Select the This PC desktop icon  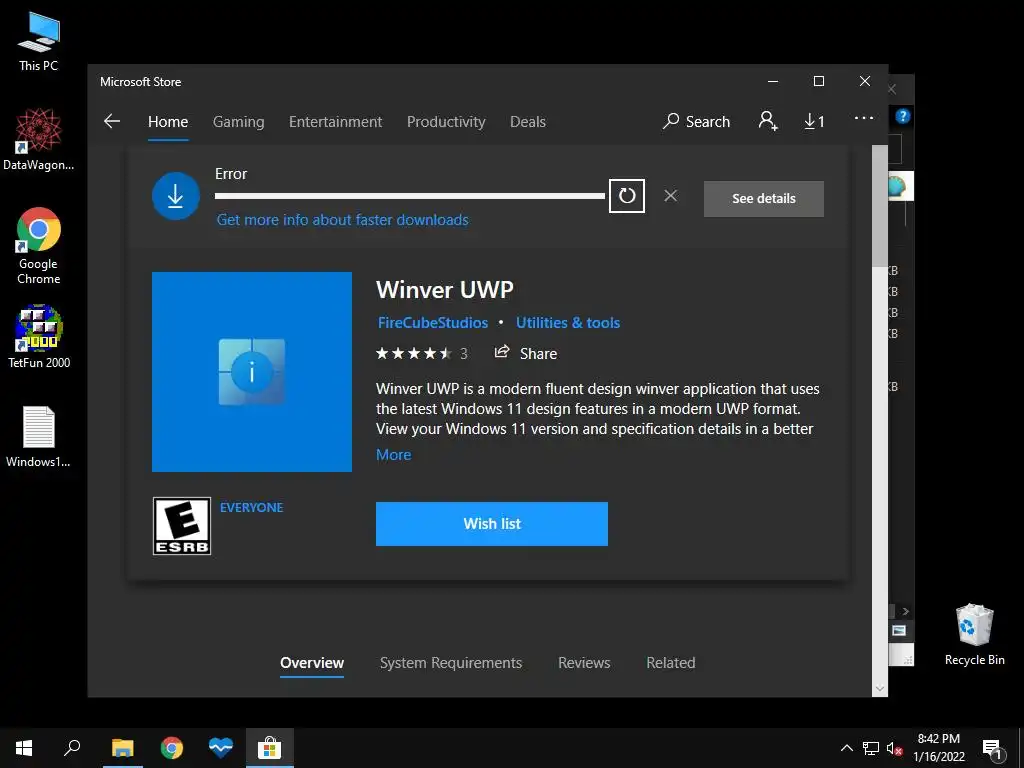pyautogui.click(x=39, y=41)
